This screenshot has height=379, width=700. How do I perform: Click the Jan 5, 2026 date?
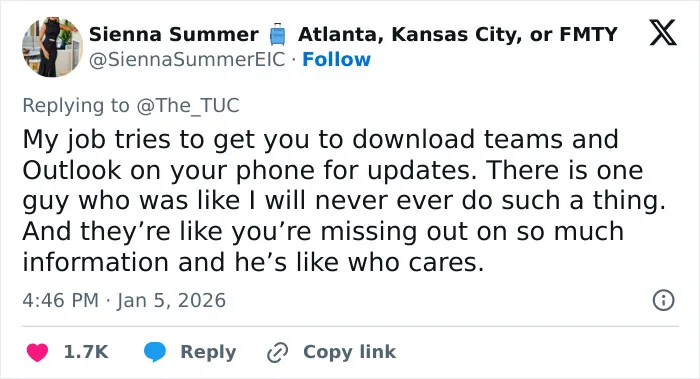pos(171,300)
